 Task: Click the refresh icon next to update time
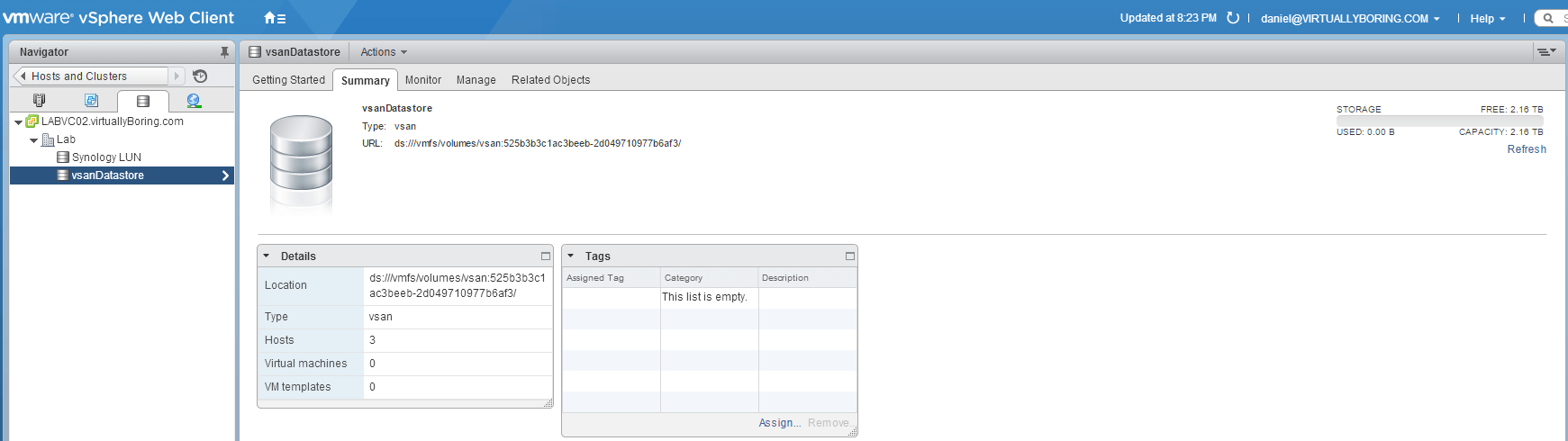click(x=1233, y=18)
